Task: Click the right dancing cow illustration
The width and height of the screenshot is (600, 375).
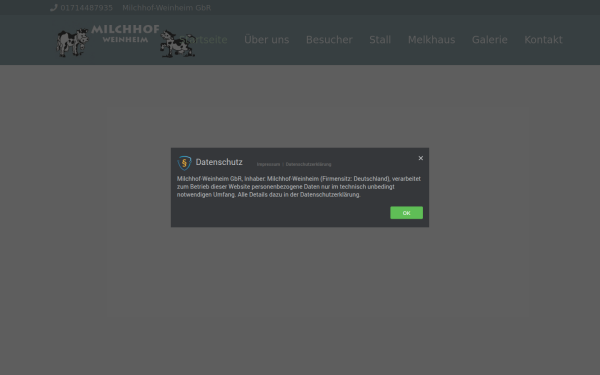Action: pos(178,44)
